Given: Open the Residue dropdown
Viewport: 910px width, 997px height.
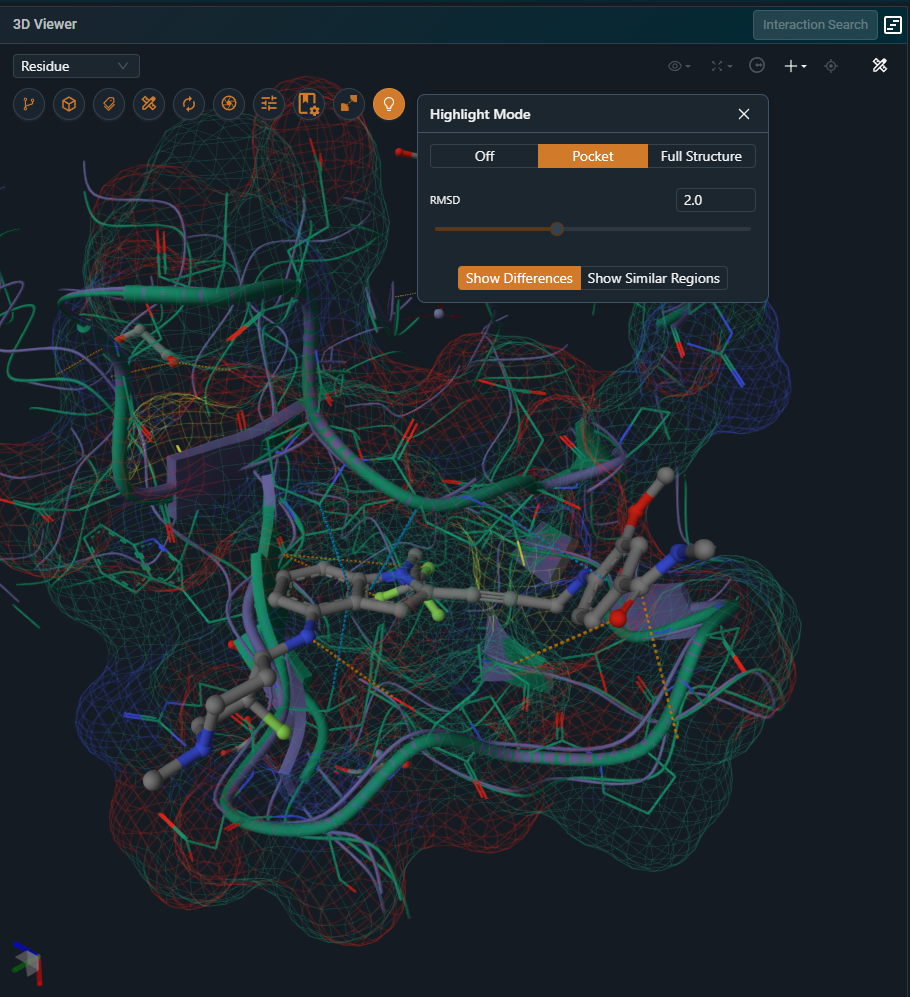Looking at the screenshot, I should pyautogui.click(x=76, y=66).
